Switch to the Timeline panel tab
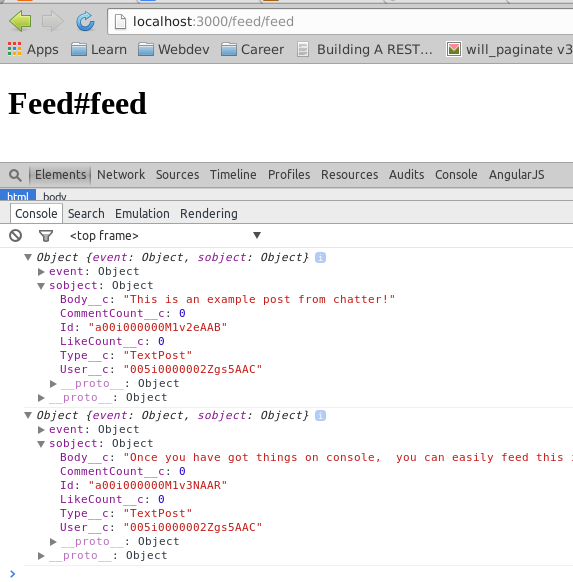The height and width of the screenshot is (582, 573). click(x=233, y=174)
